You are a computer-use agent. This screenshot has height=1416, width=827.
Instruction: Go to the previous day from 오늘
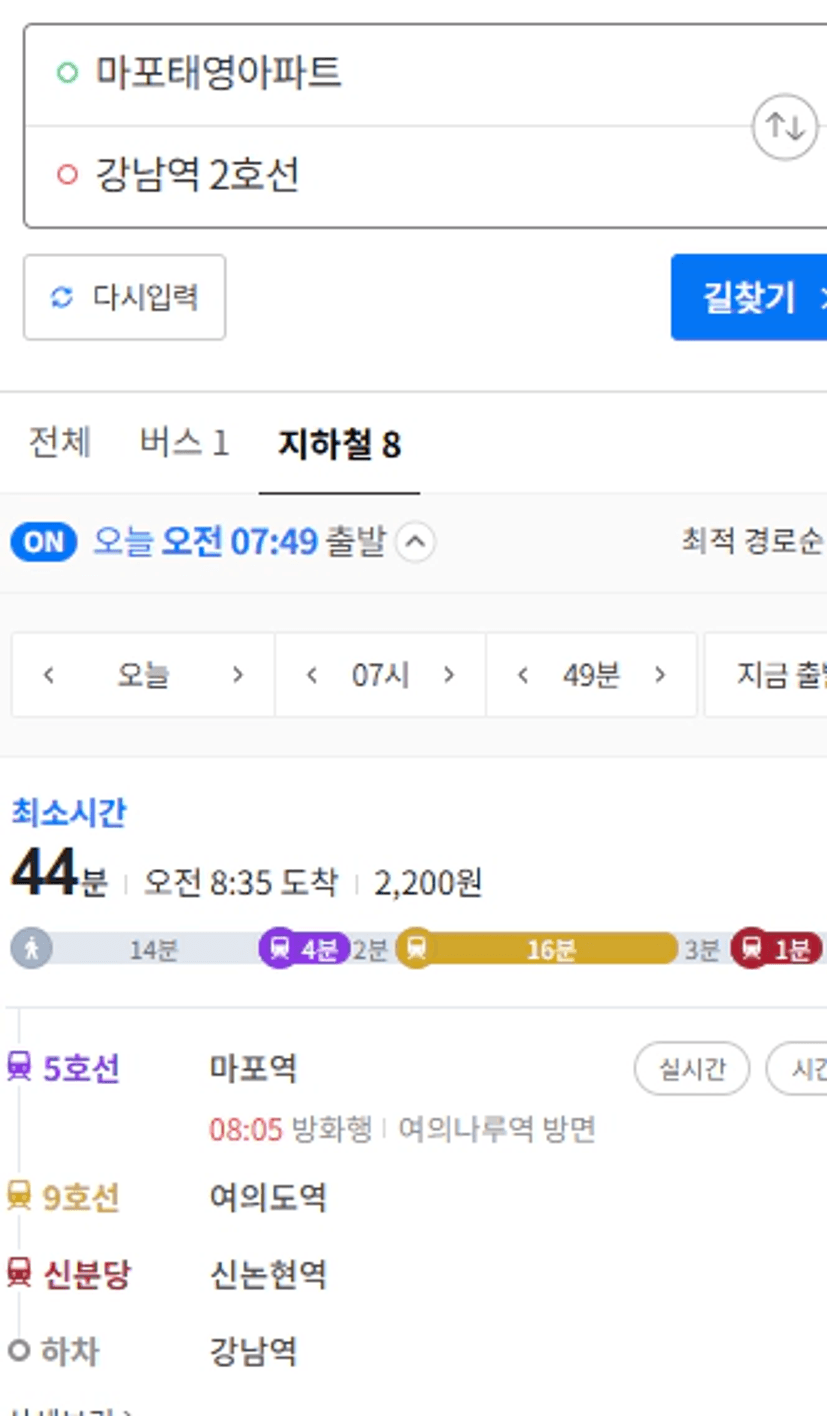pos(48,675)
